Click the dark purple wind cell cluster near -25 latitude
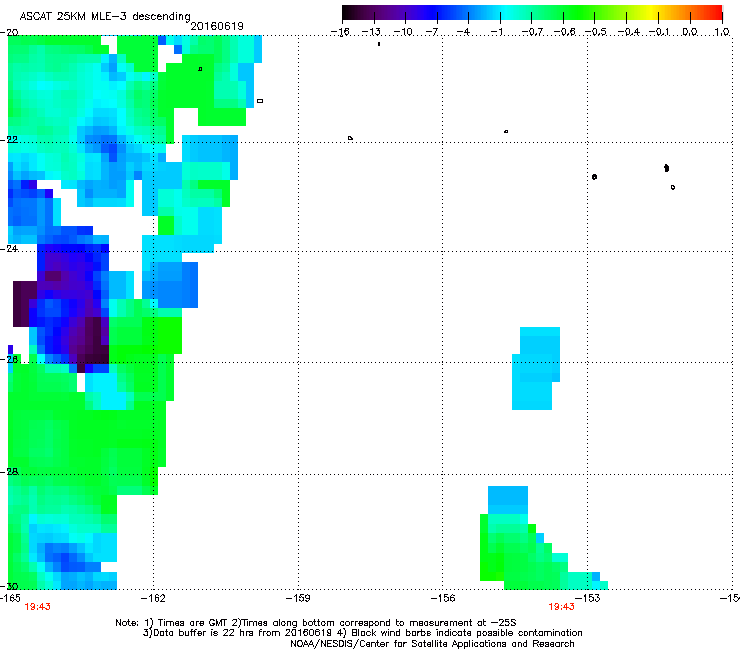 point(71,307)
